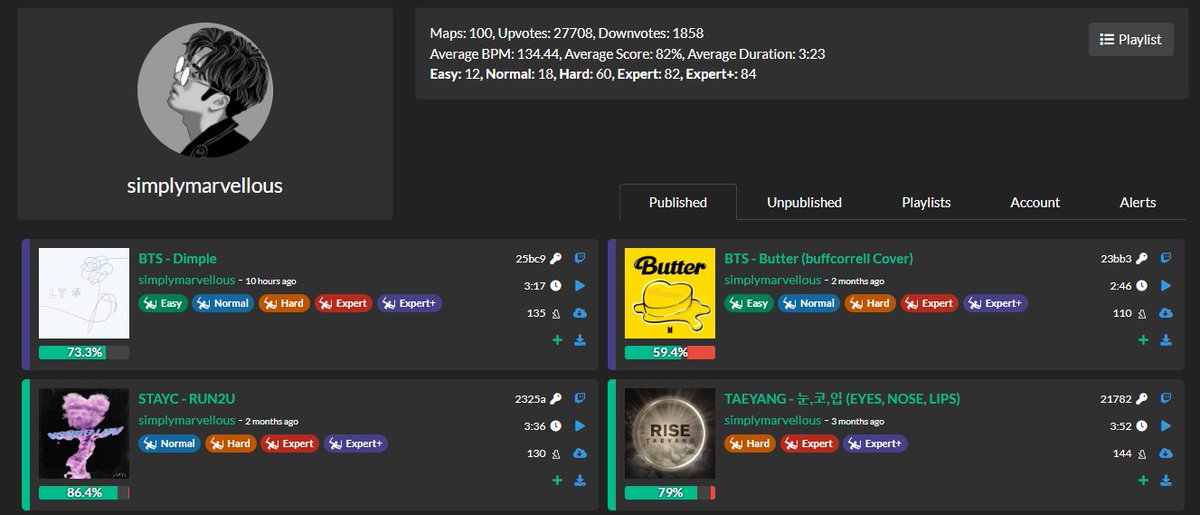1200x515 pixels.
Task: Select Easy difficulty badge on BTS - Dimple
Action: coord(163,303)
